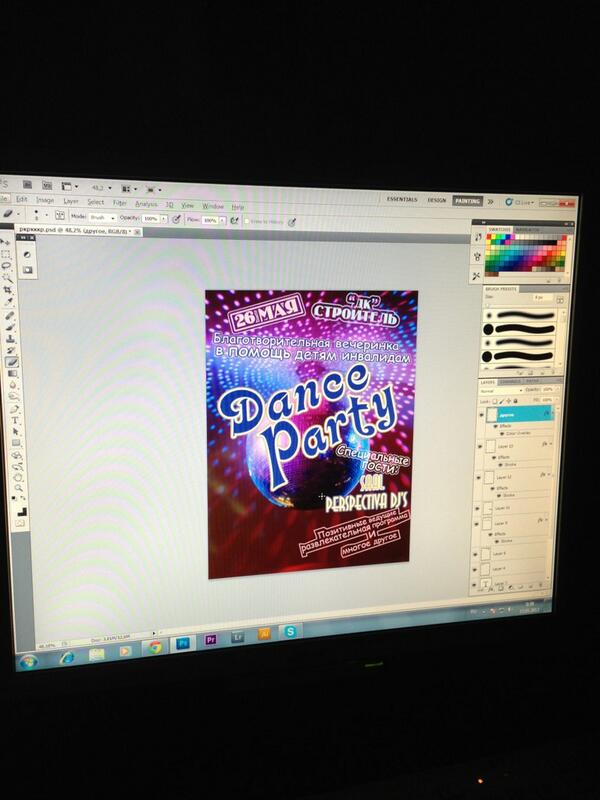Image resolution: width=600 pixels, height=800 pixels.
Task: Open the Opacity slider arrow in options bar
Action: click(164, 219)
